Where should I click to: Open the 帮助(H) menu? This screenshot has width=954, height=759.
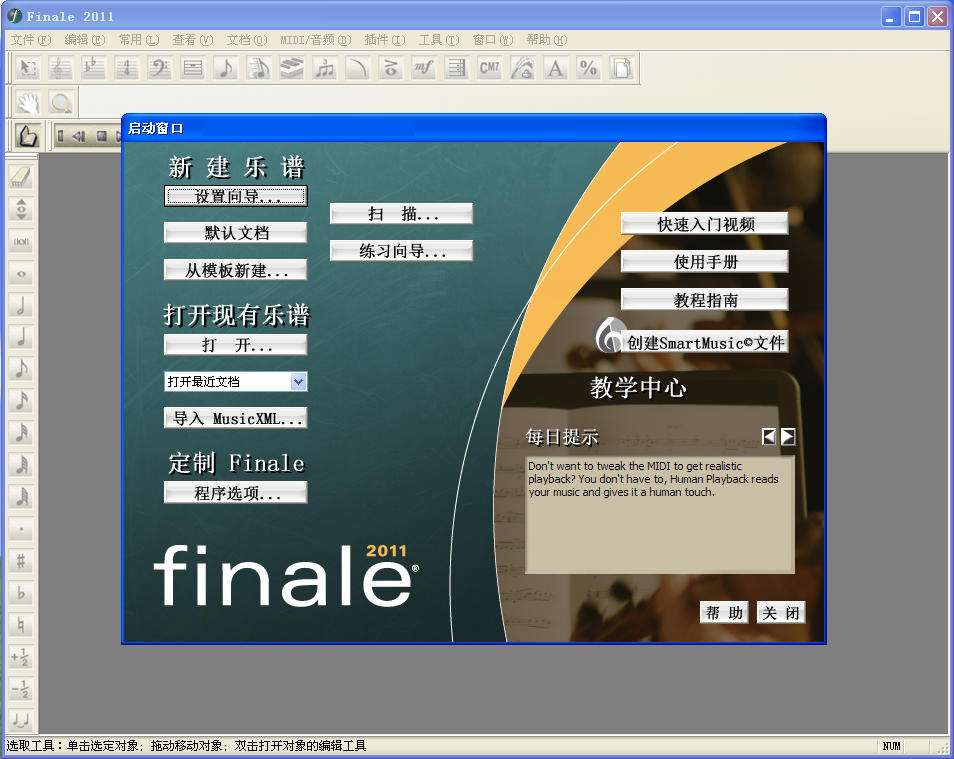pos(546,40)
